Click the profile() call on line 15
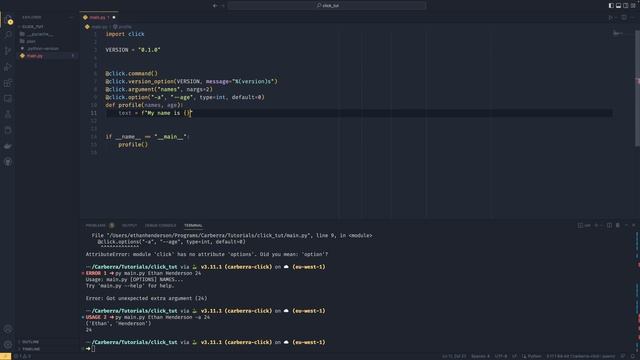Image resolution: width=640 pixels, height=360 pixels. (133, 144)
